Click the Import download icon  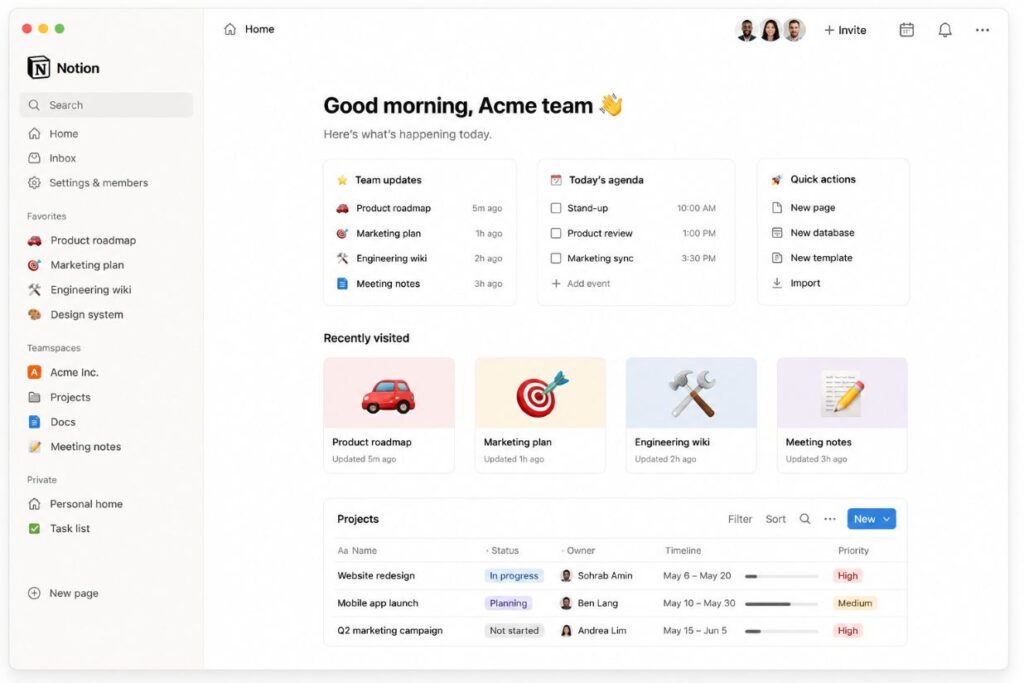pos(777,283)
